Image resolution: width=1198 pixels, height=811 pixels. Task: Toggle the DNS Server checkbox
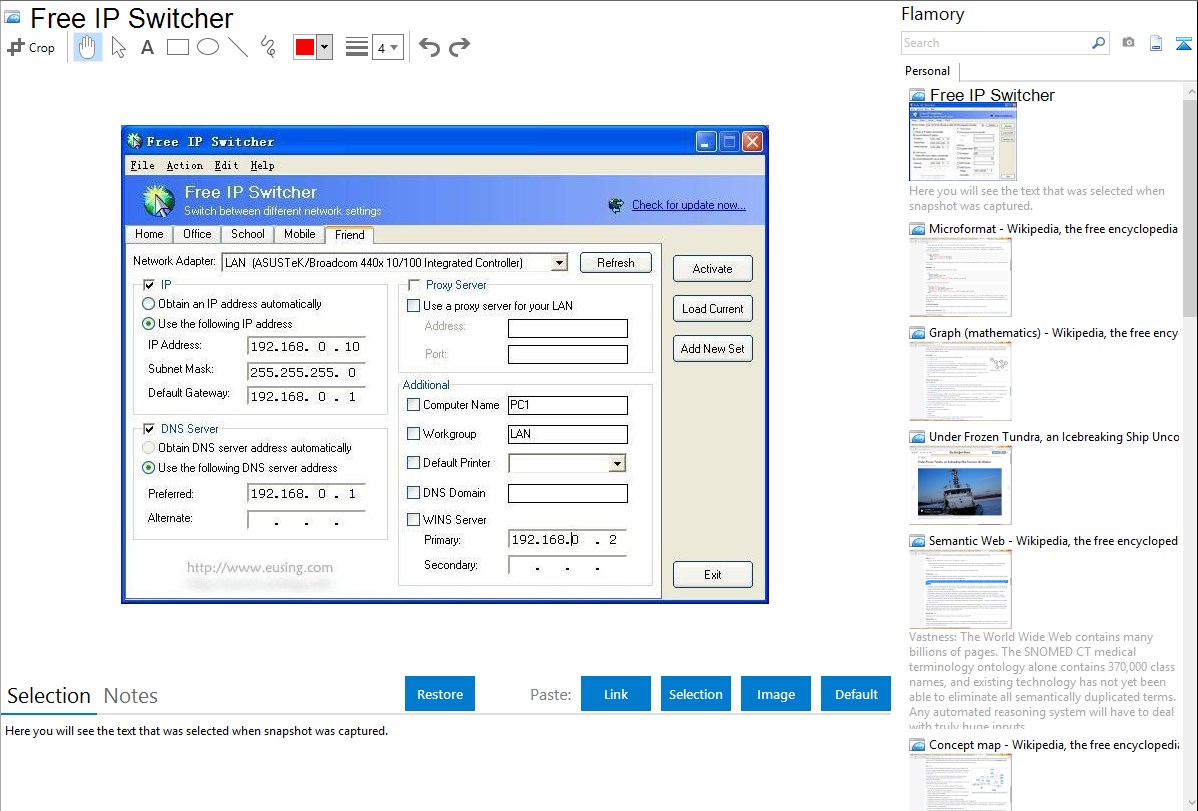(x=149, y=428)
